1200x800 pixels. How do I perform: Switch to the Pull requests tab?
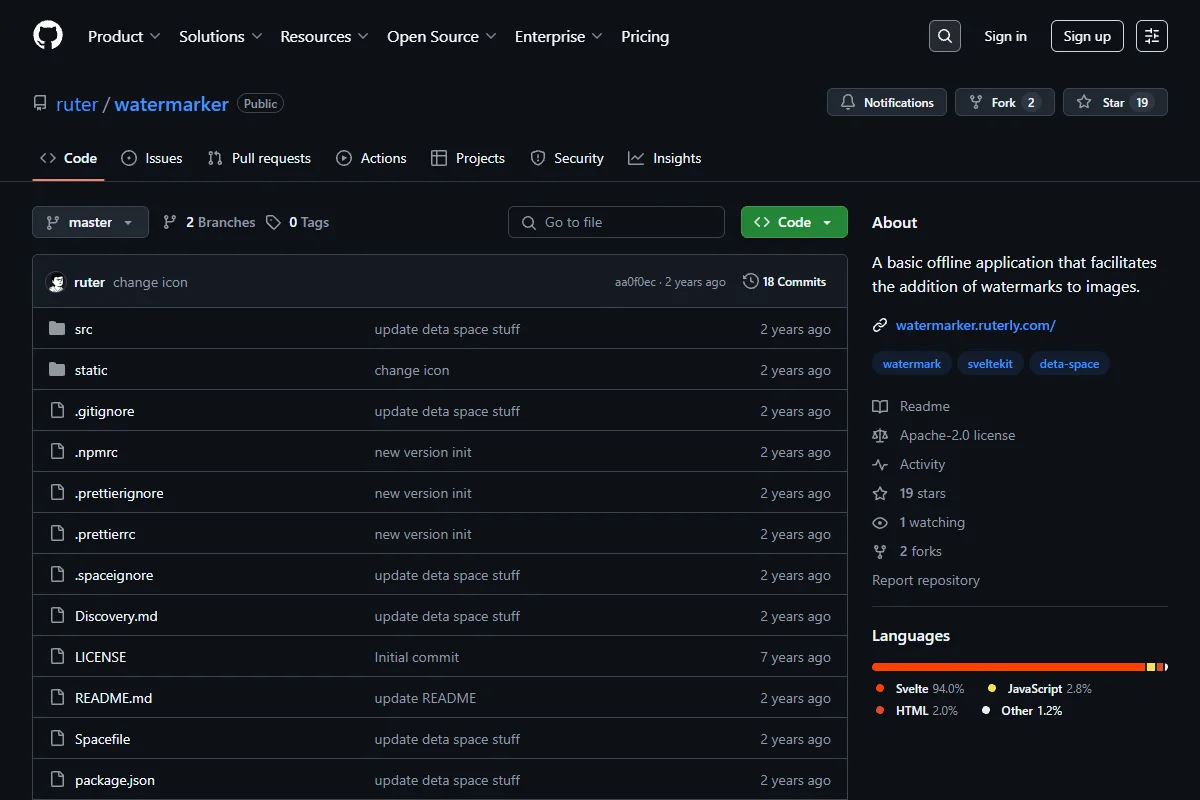259,158
